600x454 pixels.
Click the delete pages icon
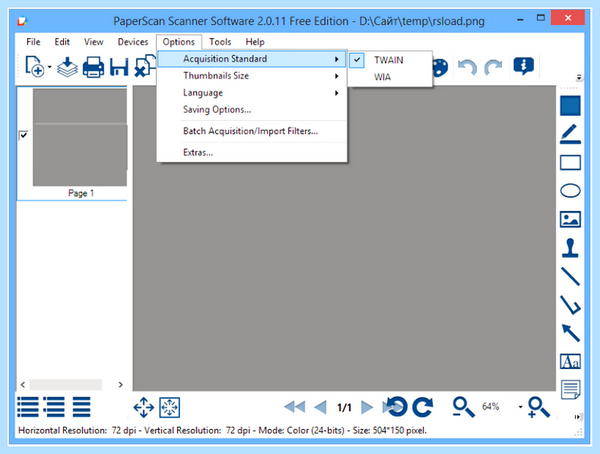click(145, 66)
